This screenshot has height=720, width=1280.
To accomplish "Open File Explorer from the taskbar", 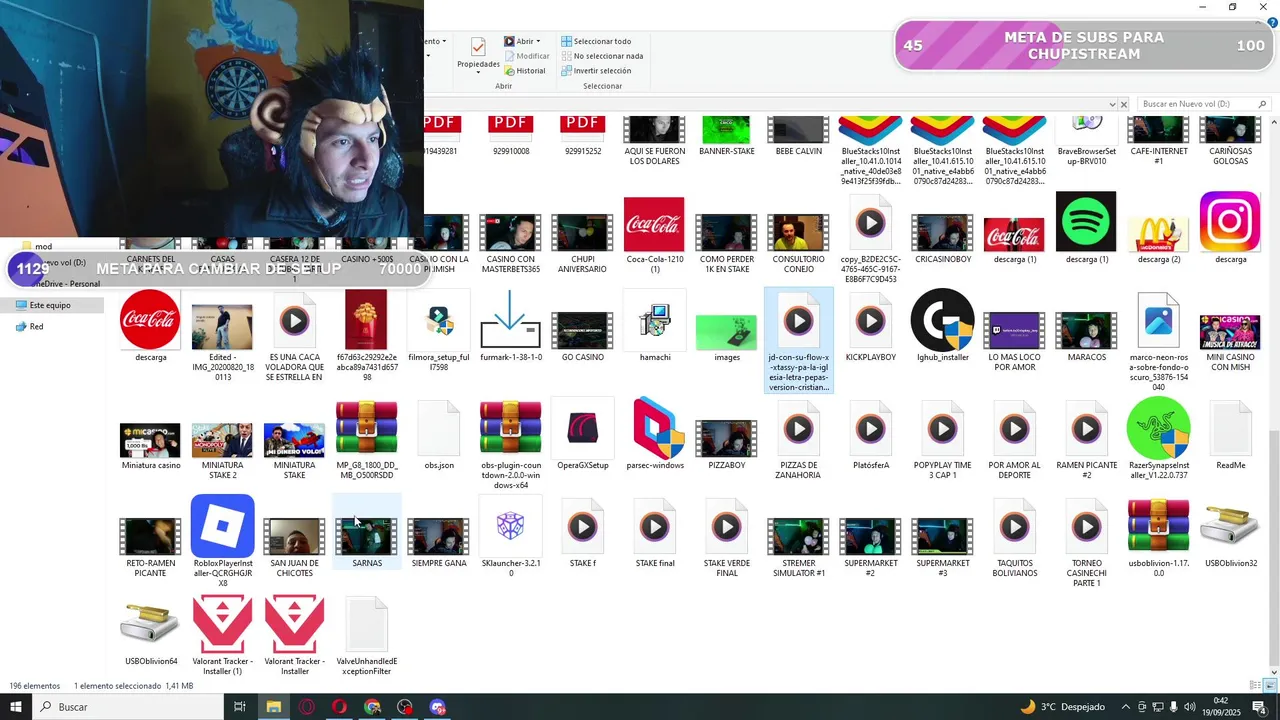I will pyautogui.click(x=273, y=707).
